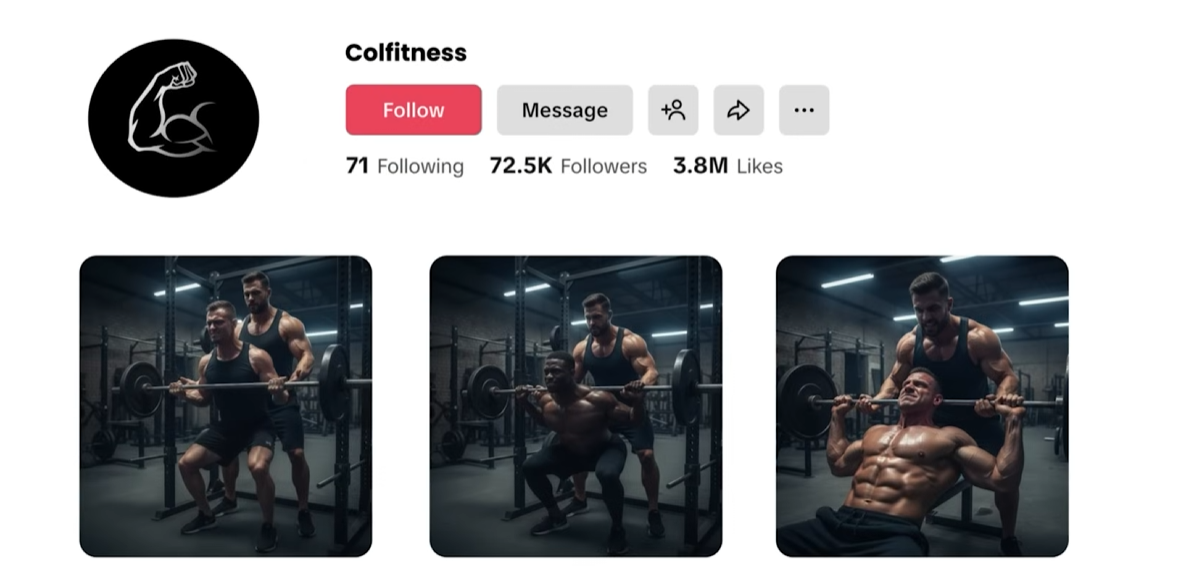Open the Following list label

420,167
